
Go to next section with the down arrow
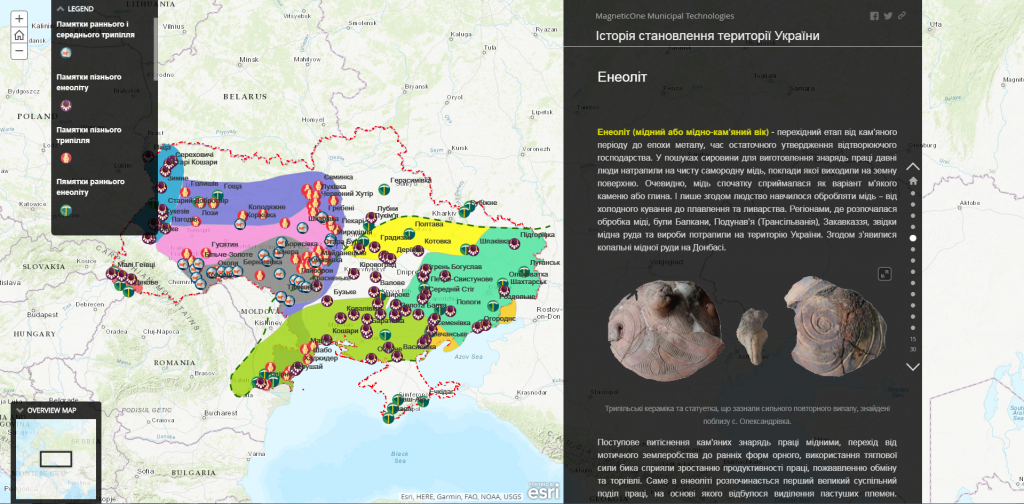(x=913, y=367)
